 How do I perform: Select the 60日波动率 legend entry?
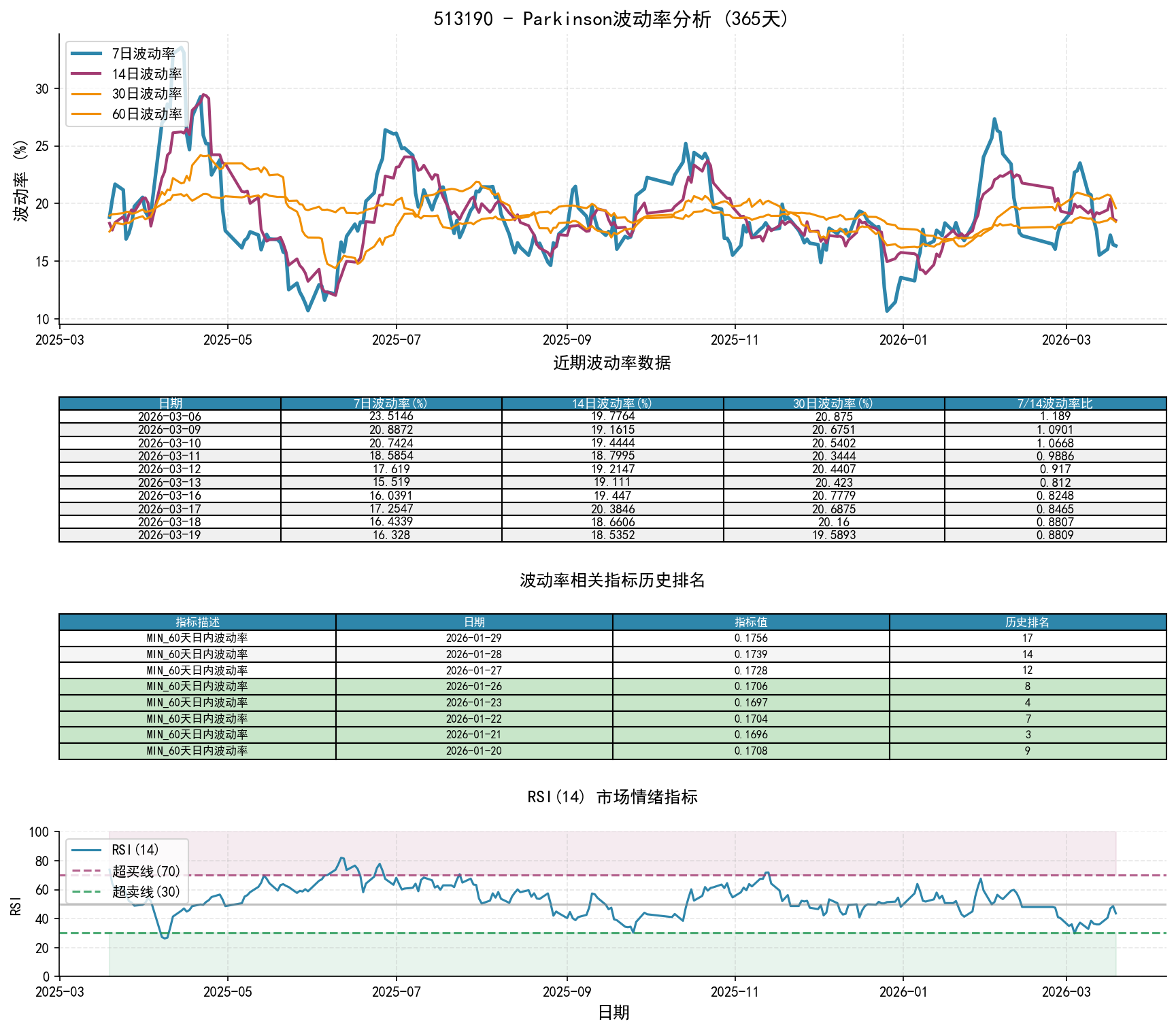point(146,114)
